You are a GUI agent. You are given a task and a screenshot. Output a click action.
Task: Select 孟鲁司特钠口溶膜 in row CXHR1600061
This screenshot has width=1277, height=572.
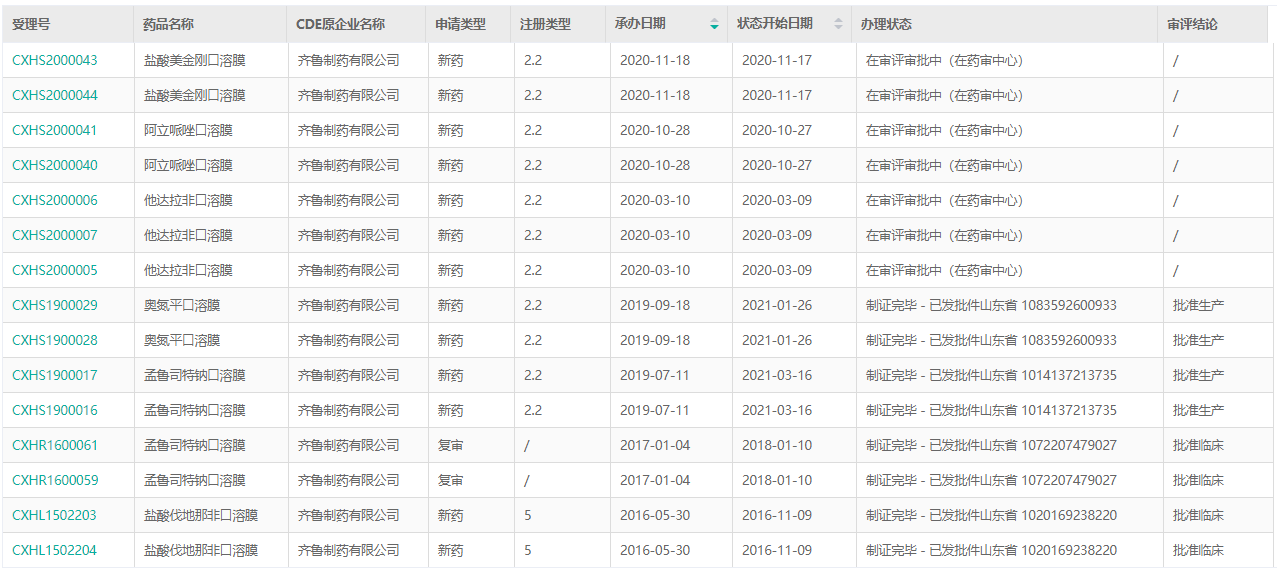[195, 445]
